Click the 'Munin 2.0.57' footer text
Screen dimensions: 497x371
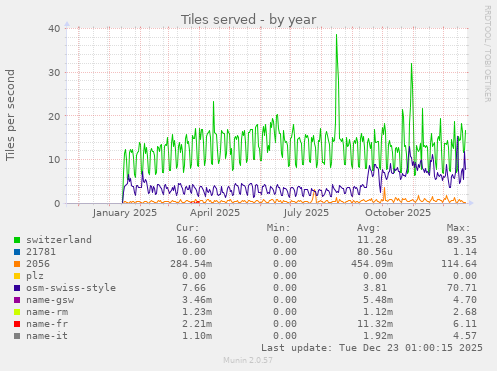pyautogui.click(x=248, y=360)
